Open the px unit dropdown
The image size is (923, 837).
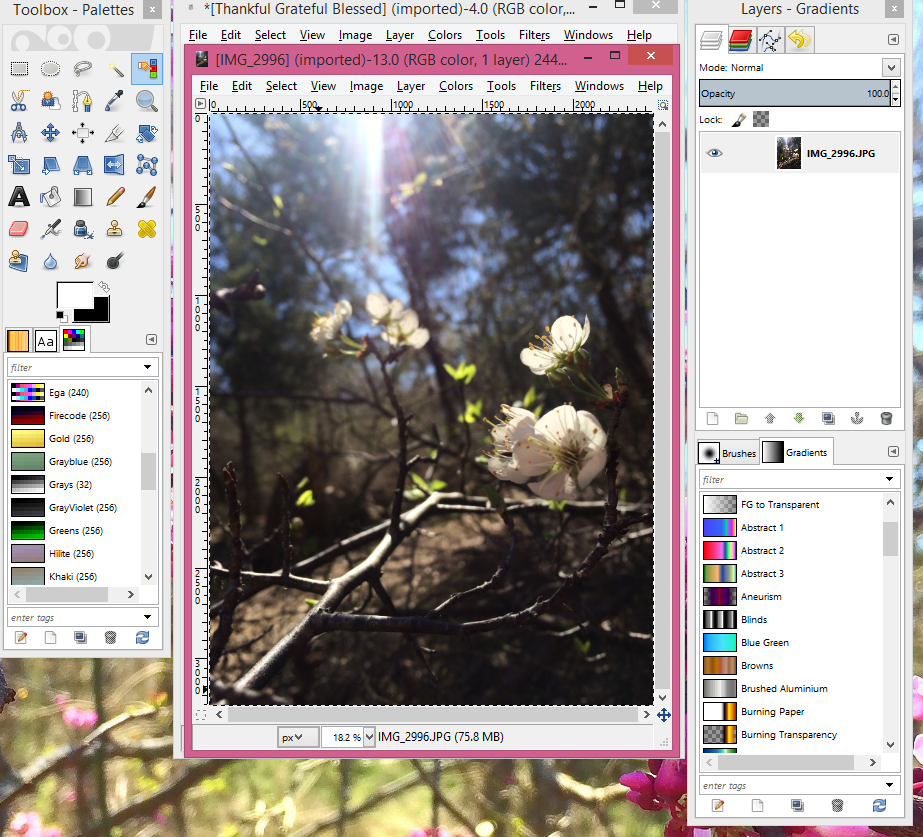pyautogui.click(x=297, y=736)
